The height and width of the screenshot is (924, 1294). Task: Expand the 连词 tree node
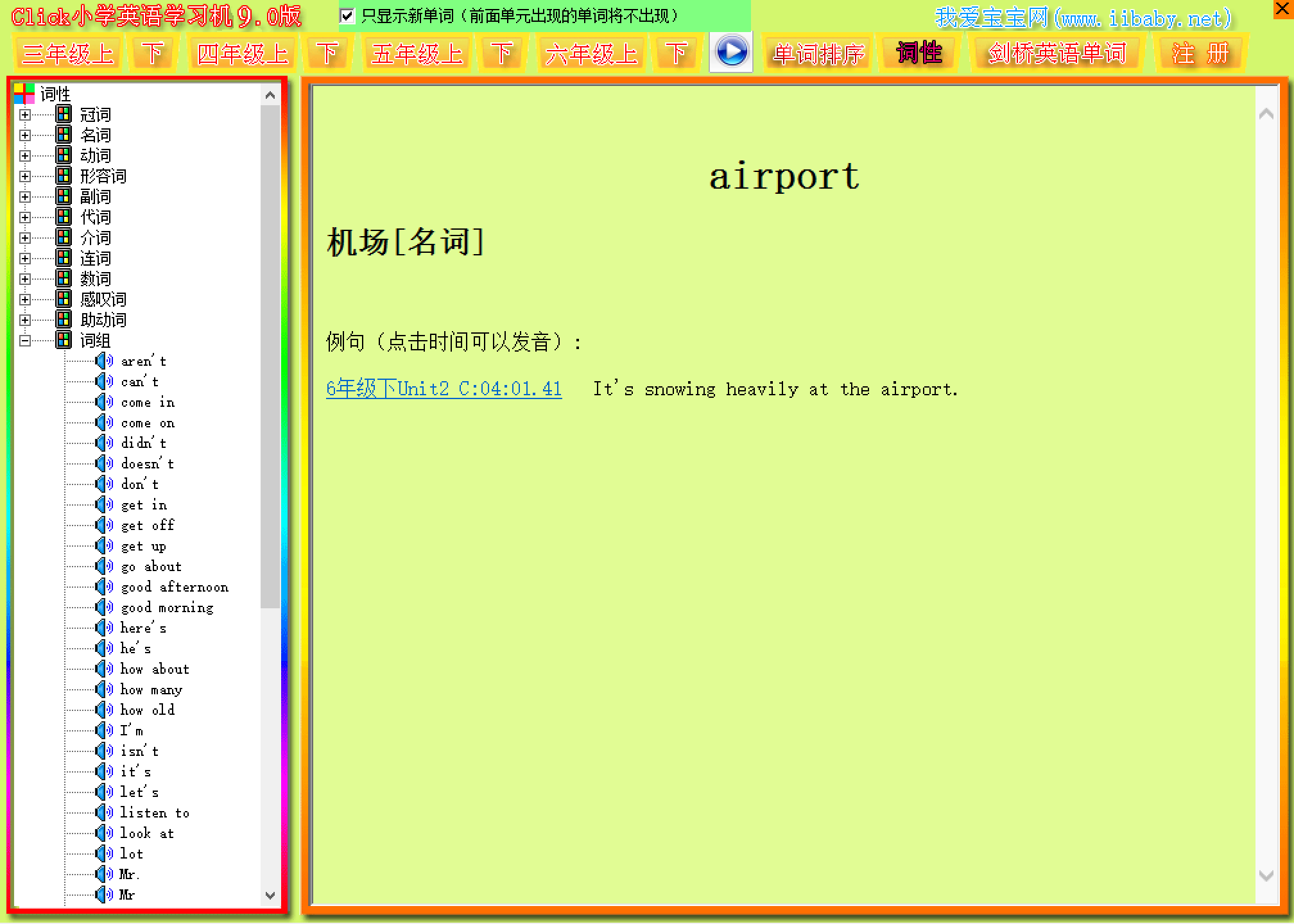click(x=25, y=259)
